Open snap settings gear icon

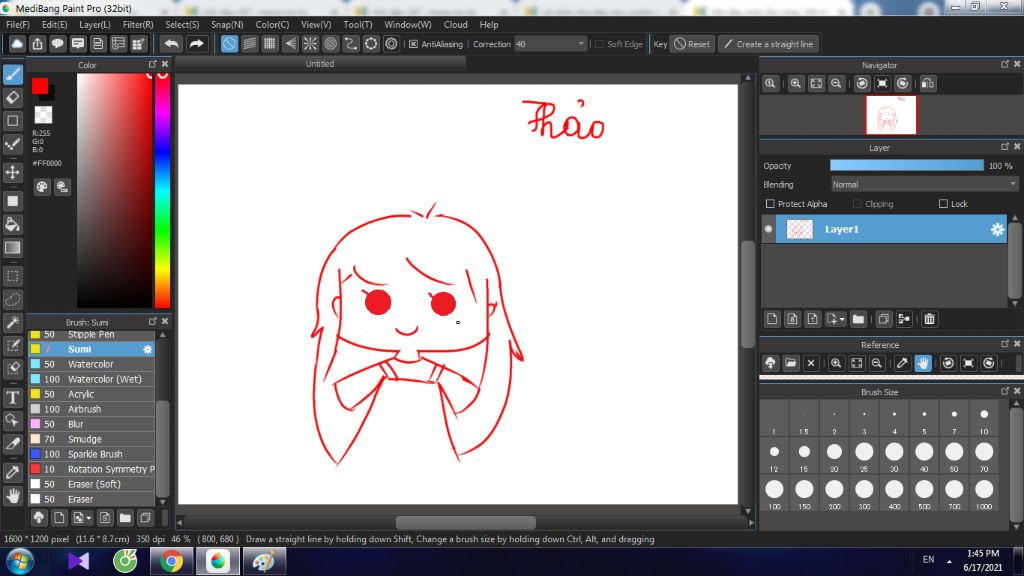(x=391, y=44)
